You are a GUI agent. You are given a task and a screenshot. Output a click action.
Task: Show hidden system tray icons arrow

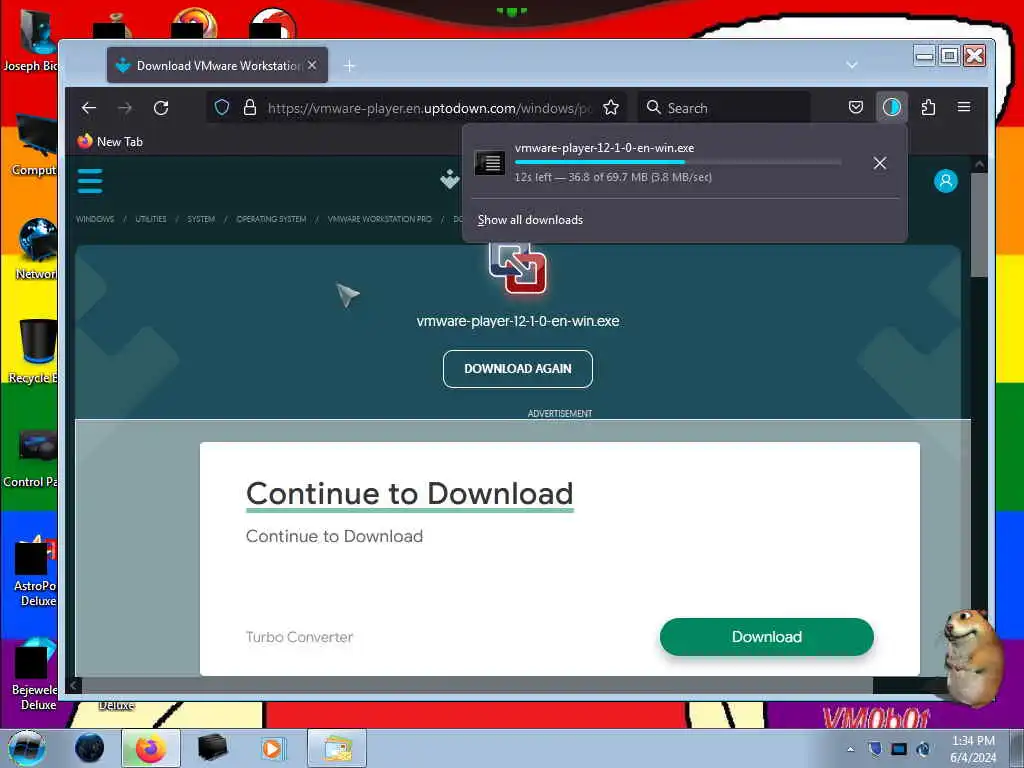(850, 750)
